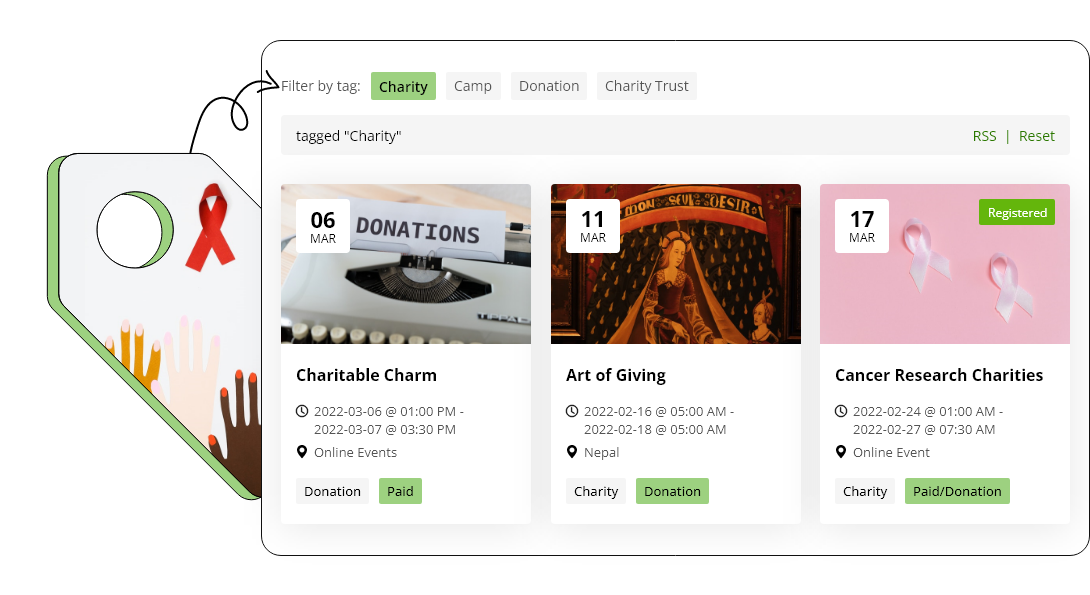Click the location pin beside Online Events

[x=302, y=452]
